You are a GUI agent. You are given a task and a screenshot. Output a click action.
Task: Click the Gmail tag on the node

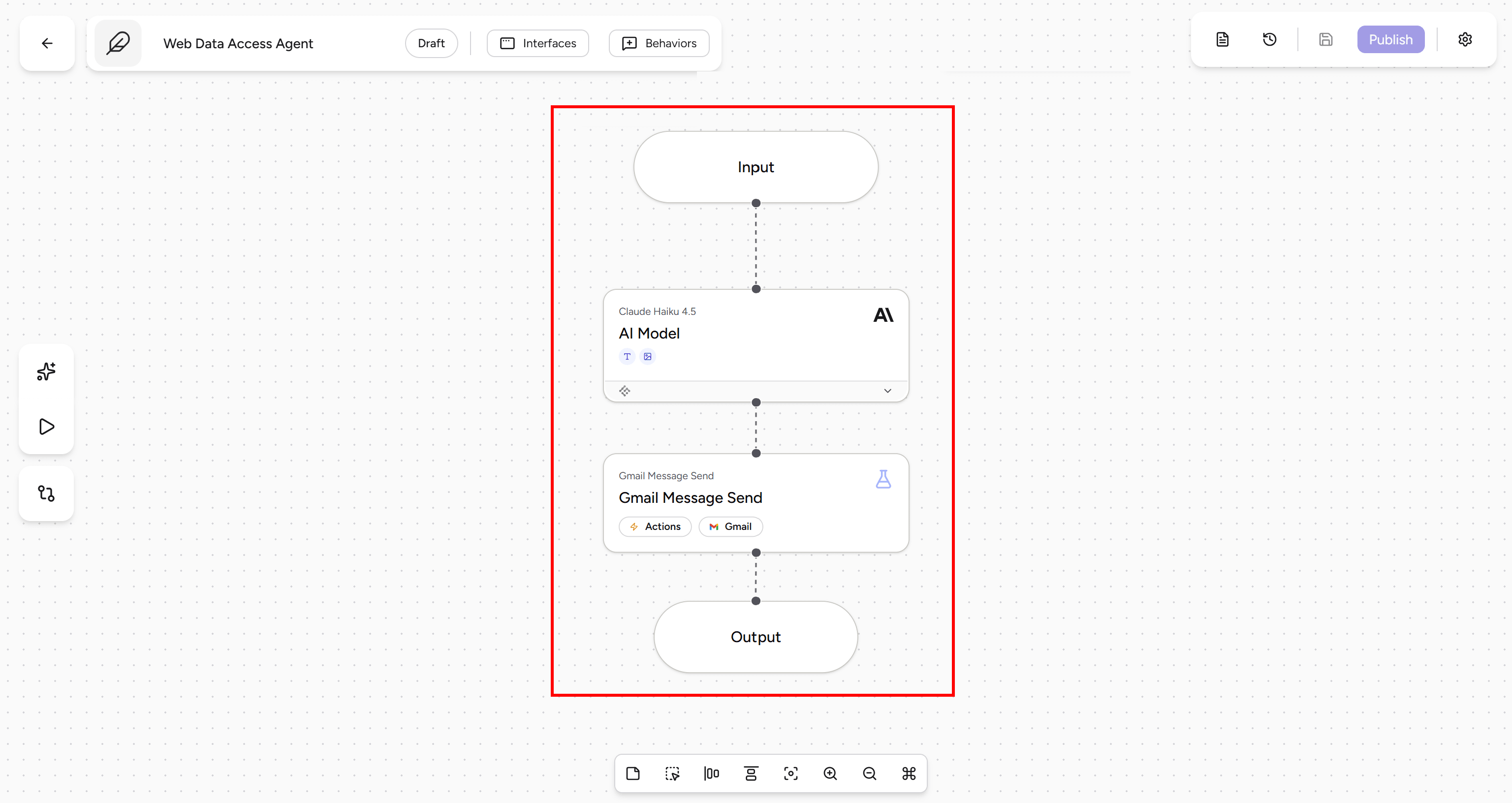tap(730, 526)
